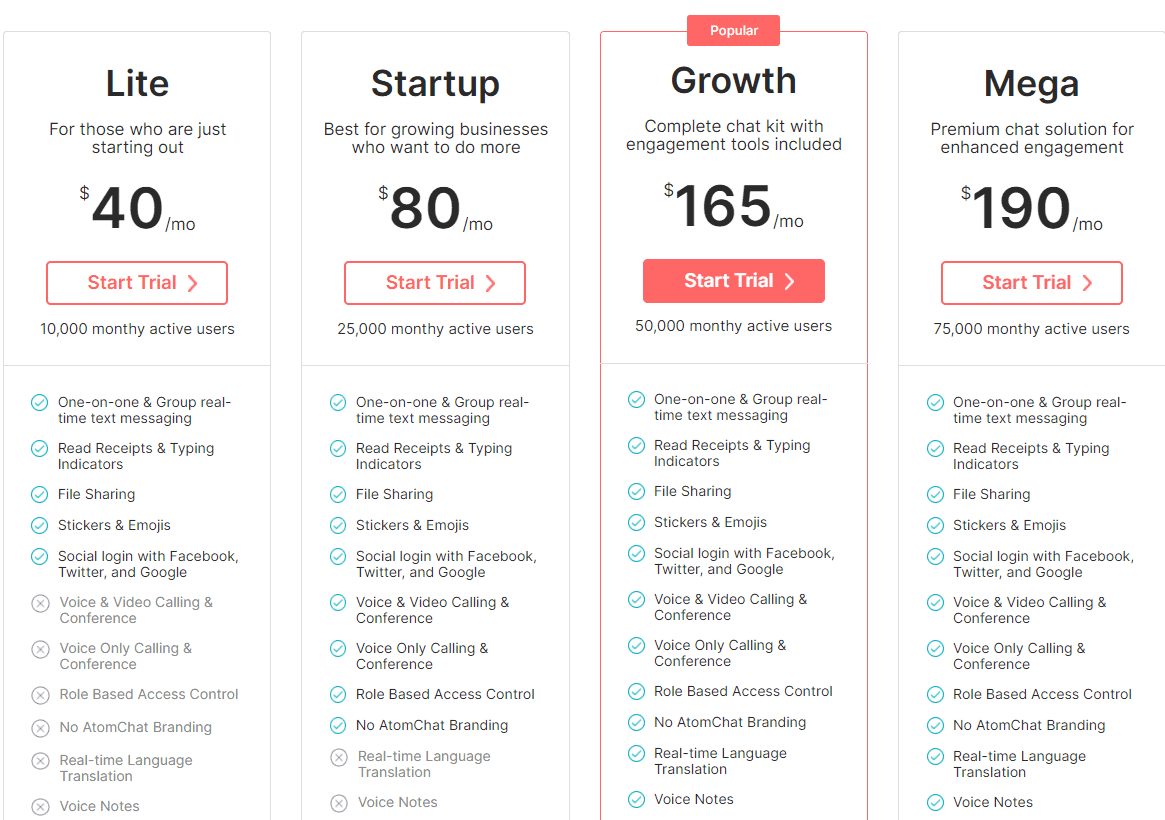Click the disabled Voice Notes icon in Lite column
Image resolution: width=1165 pixels, height=820 pixels.
[x=39, y=806]
